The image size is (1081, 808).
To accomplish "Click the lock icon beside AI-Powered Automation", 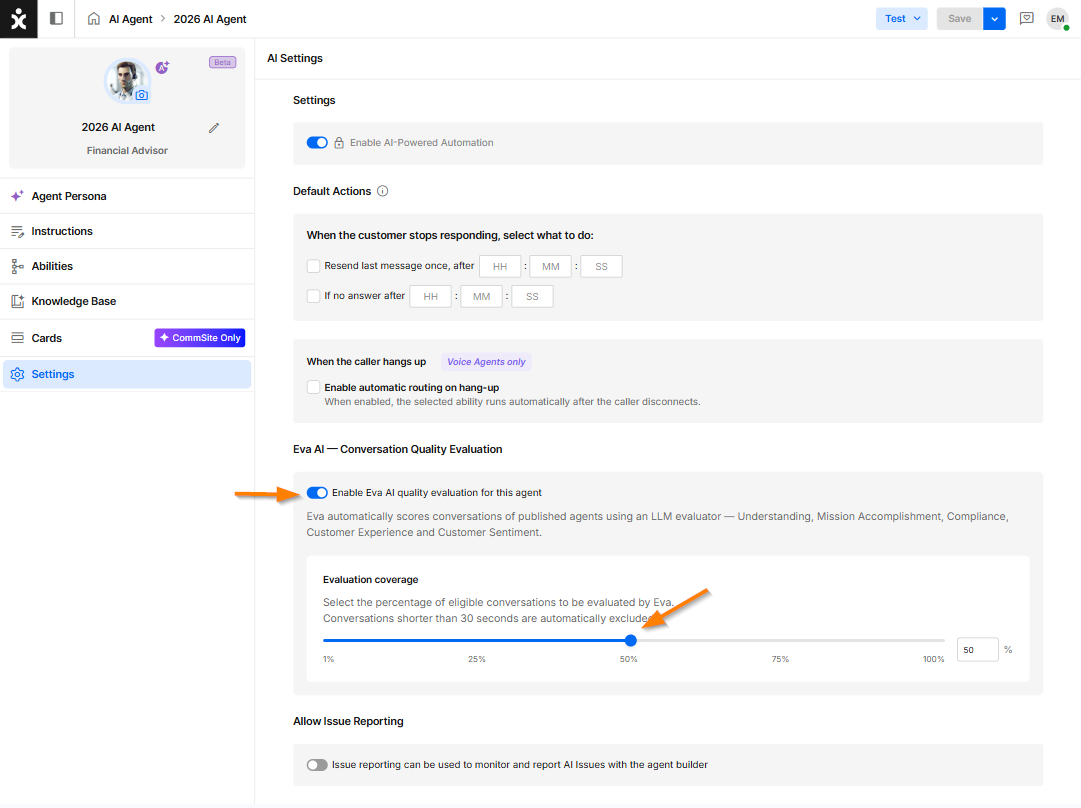I will 339,143.
